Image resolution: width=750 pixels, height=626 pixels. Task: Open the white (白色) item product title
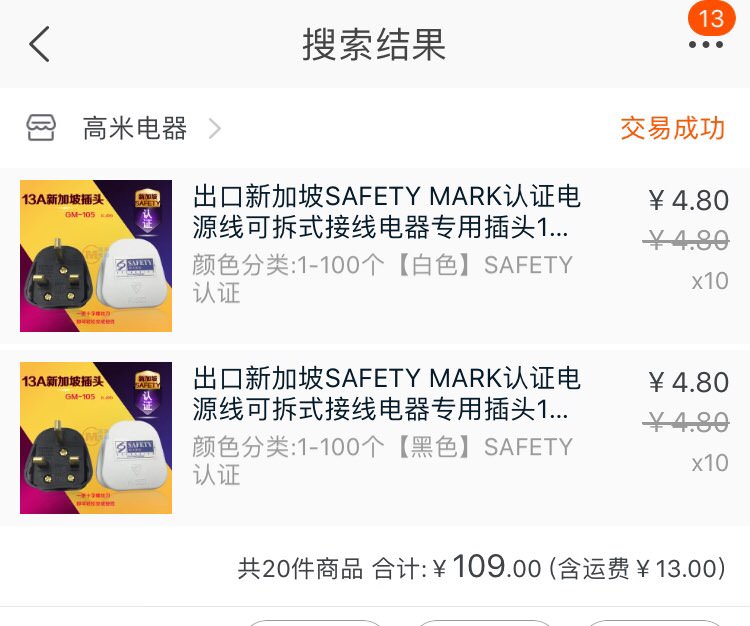[386, 211]
